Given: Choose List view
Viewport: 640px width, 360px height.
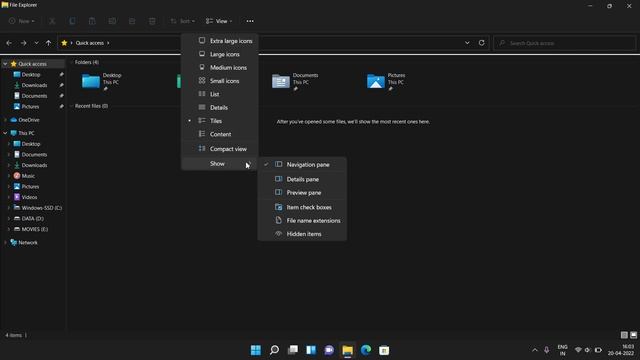Looking at the screenshot, I should (x=220, y=94).
